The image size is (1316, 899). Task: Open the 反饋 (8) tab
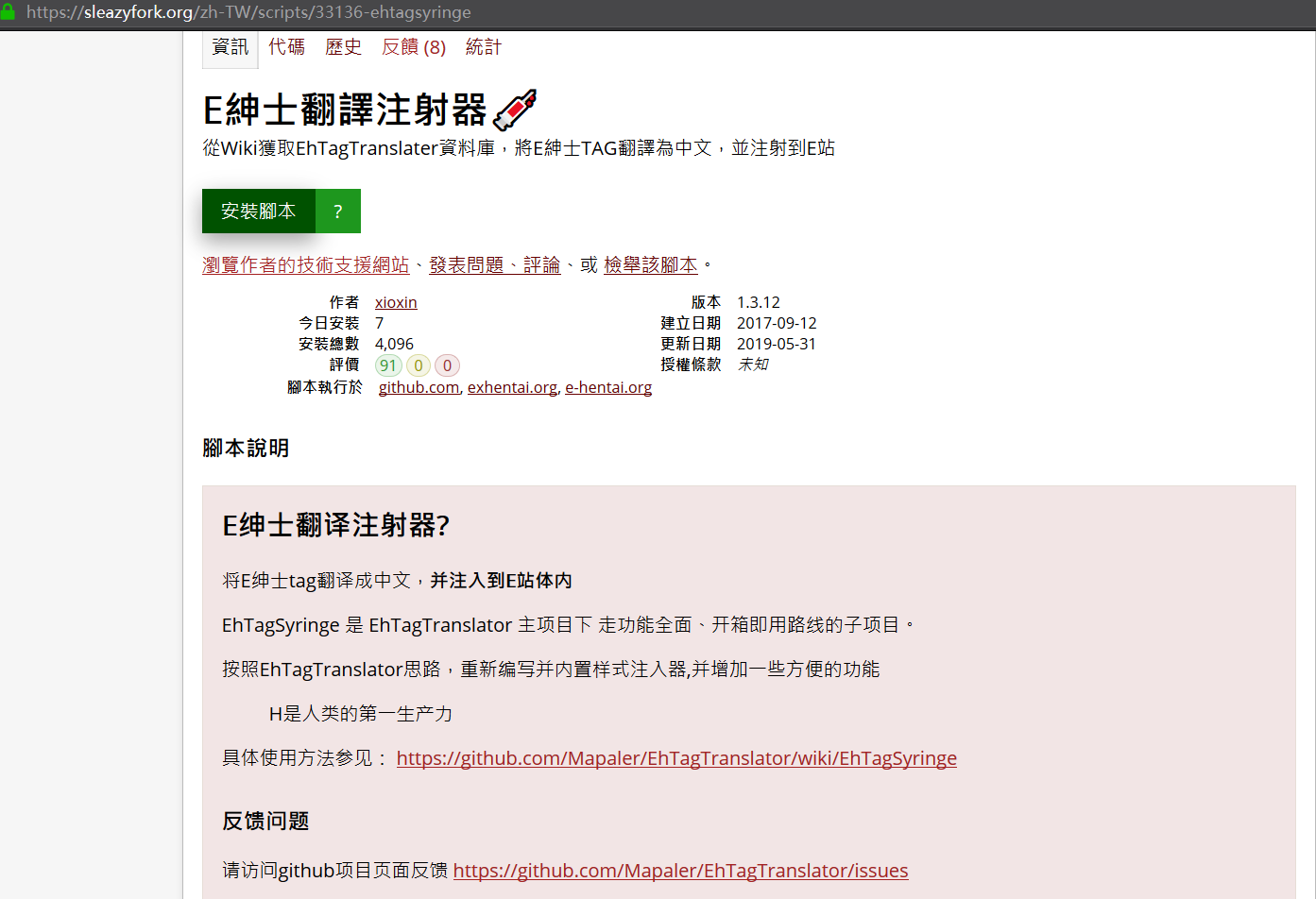click(414, 47)
